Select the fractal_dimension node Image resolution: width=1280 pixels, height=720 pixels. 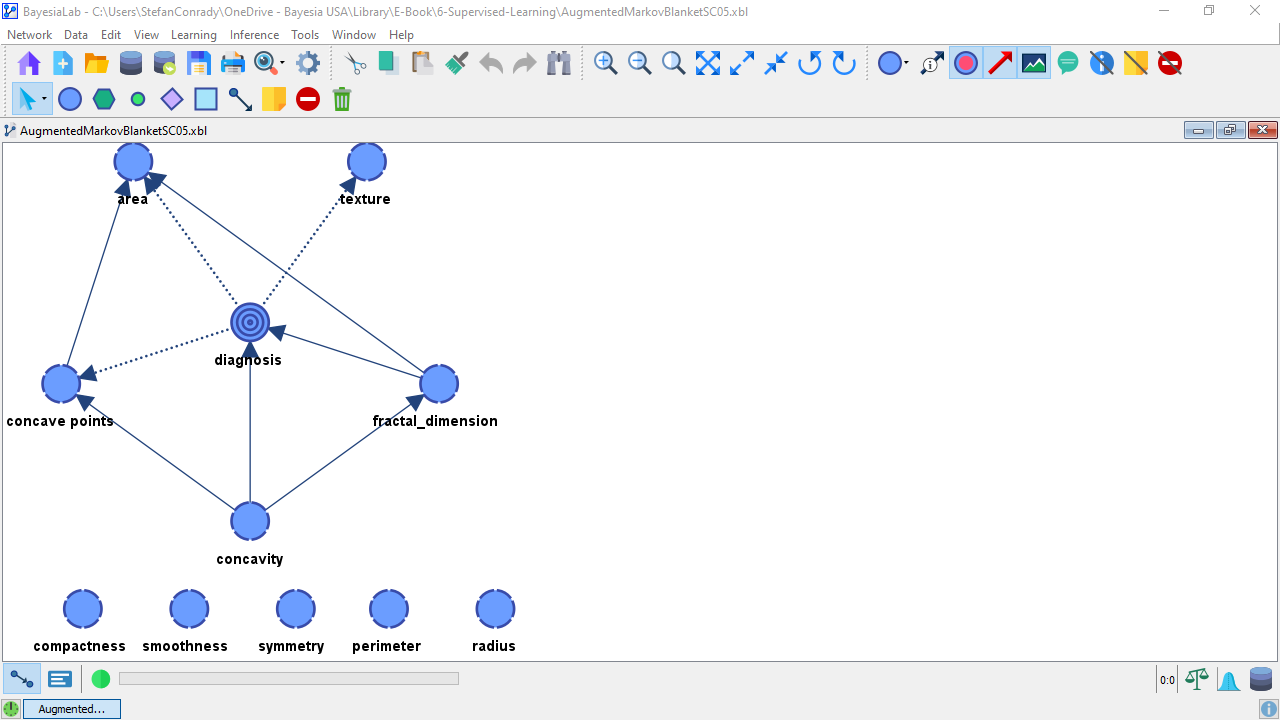click(x=439, y=383)
